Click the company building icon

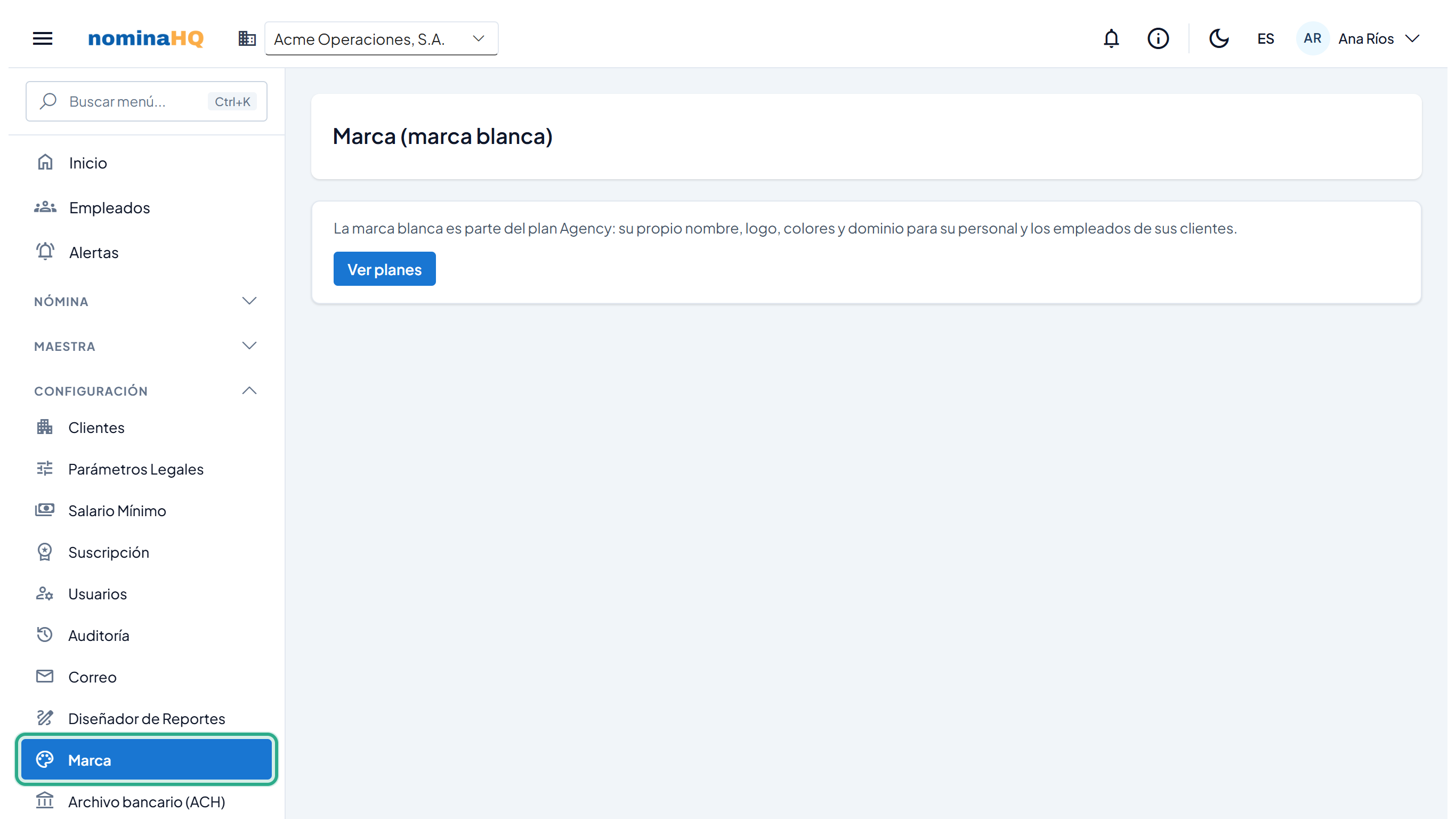(247, 38)
